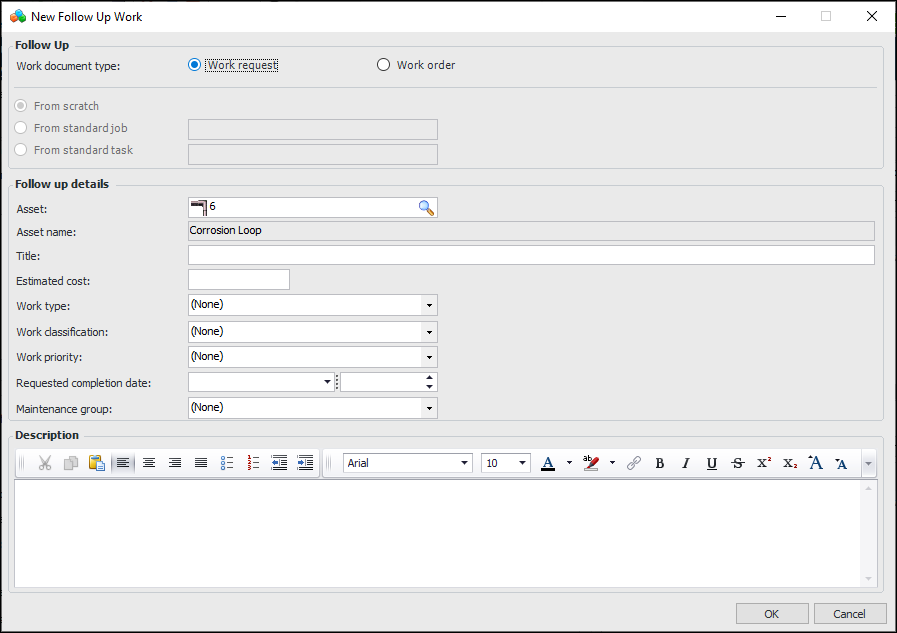Select the Work order radio button
Screen dimensions: 897x633
(x=383, y=65)
